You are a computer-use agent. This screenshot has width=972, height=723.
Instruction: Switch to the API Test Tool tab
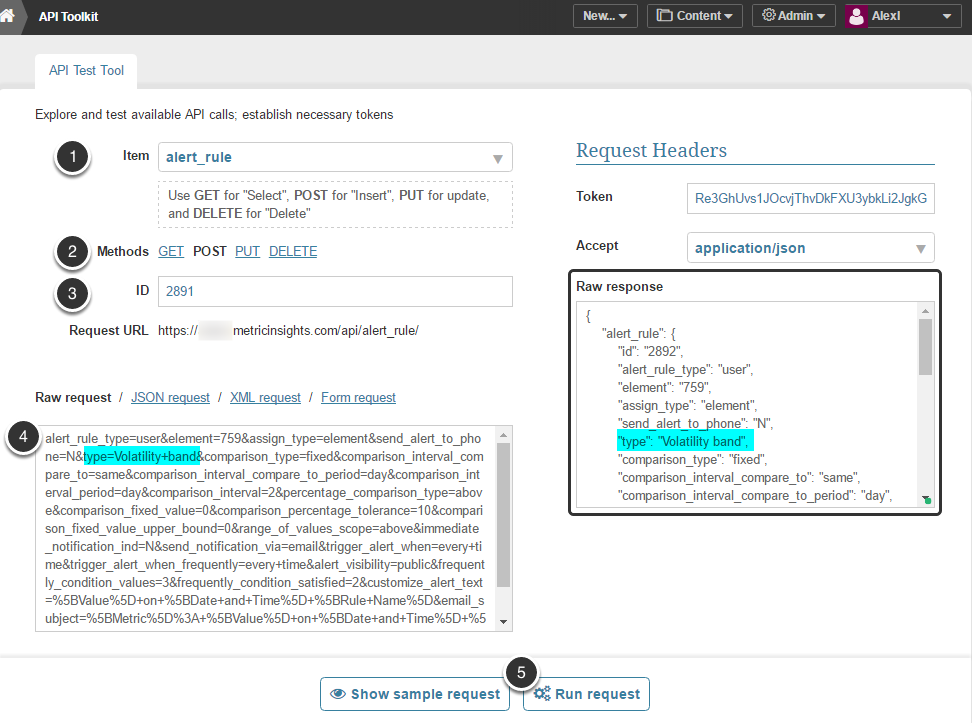point(86,72)
